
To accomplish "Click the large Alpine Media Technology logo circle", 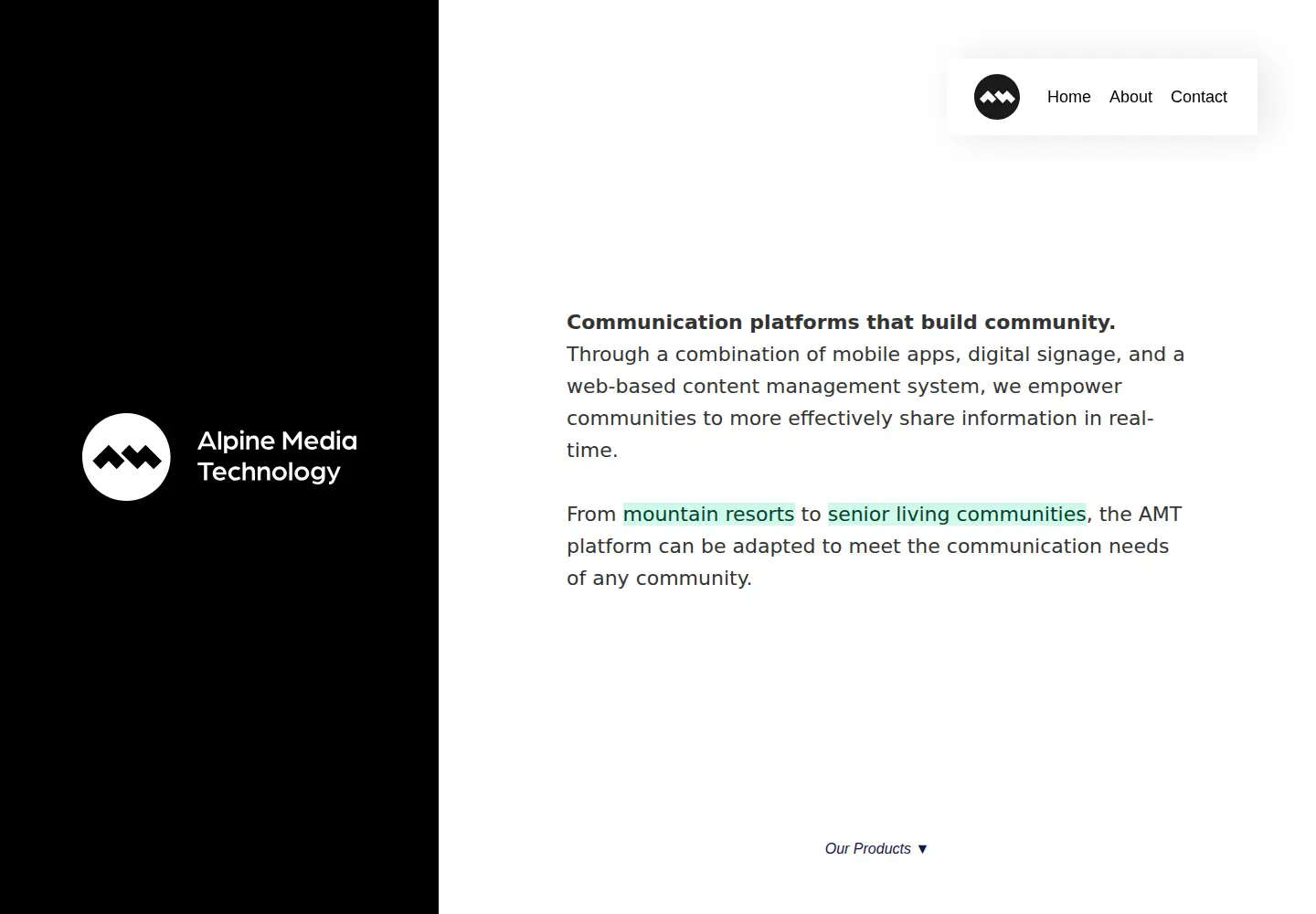I will pyautogui.click(x=126, y=457).
